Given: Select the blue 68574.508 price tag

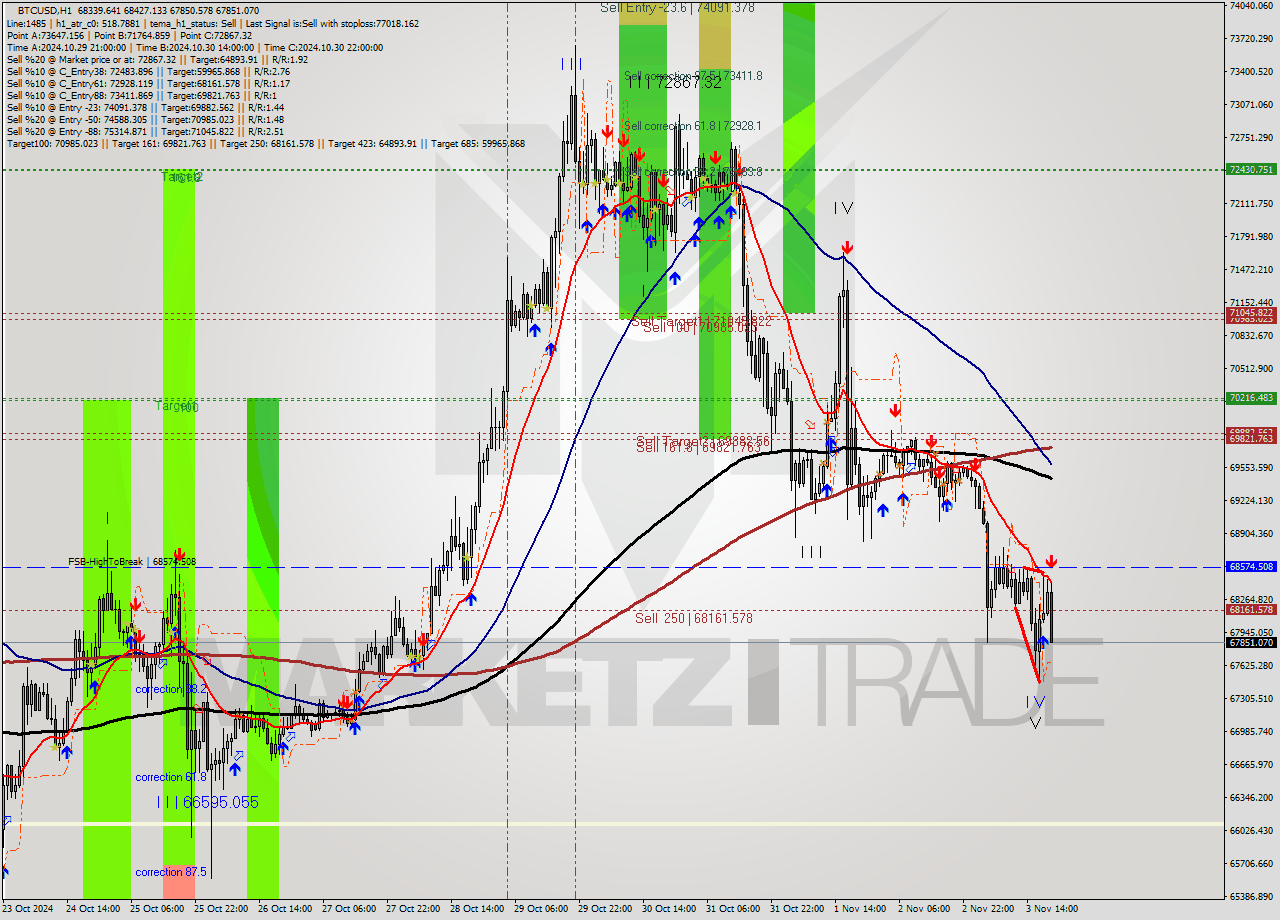Looking at the screenshot, I should pyautogui.click(x=1251, y=566).
